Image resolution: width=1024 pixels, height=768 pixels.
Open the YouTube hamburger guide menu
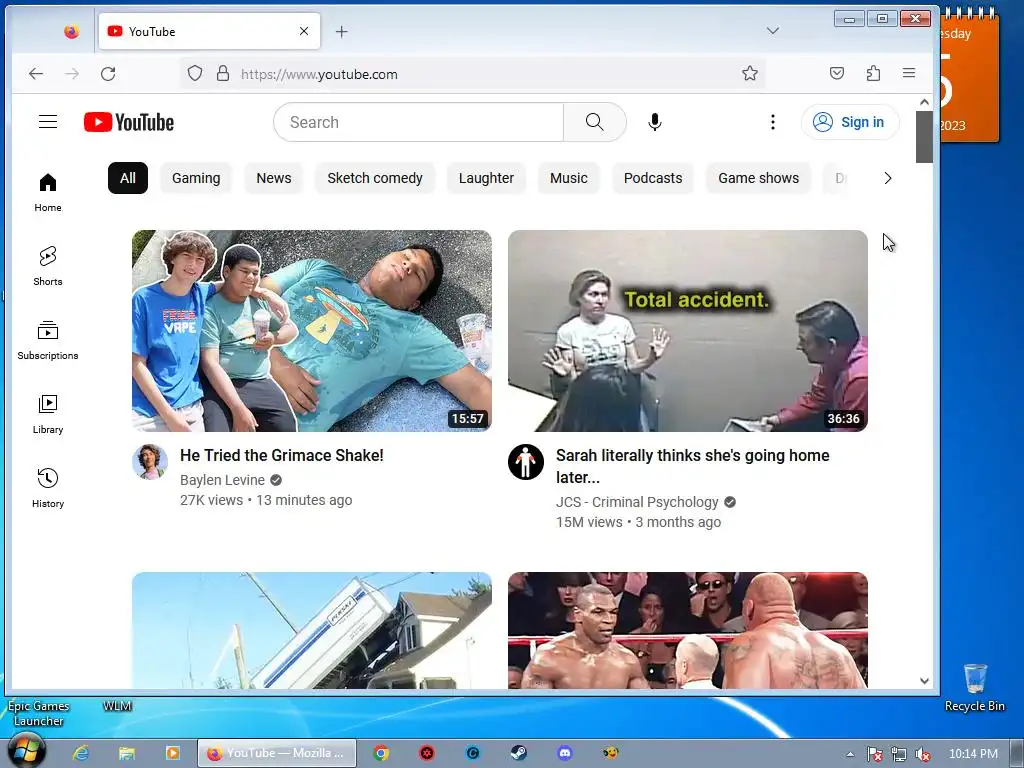[x=48, y=122]
